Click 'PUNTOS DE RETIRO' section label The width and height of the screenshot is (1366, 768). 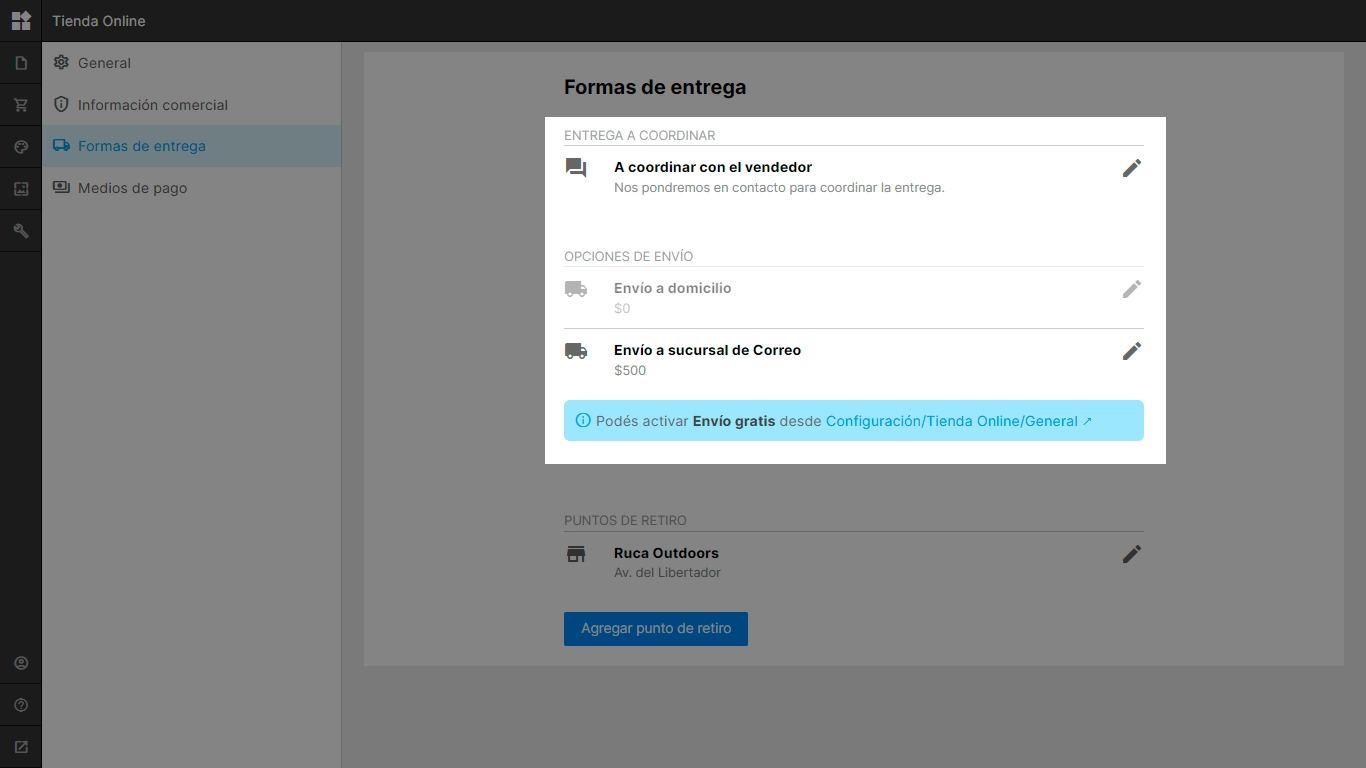tap(625, 520)
